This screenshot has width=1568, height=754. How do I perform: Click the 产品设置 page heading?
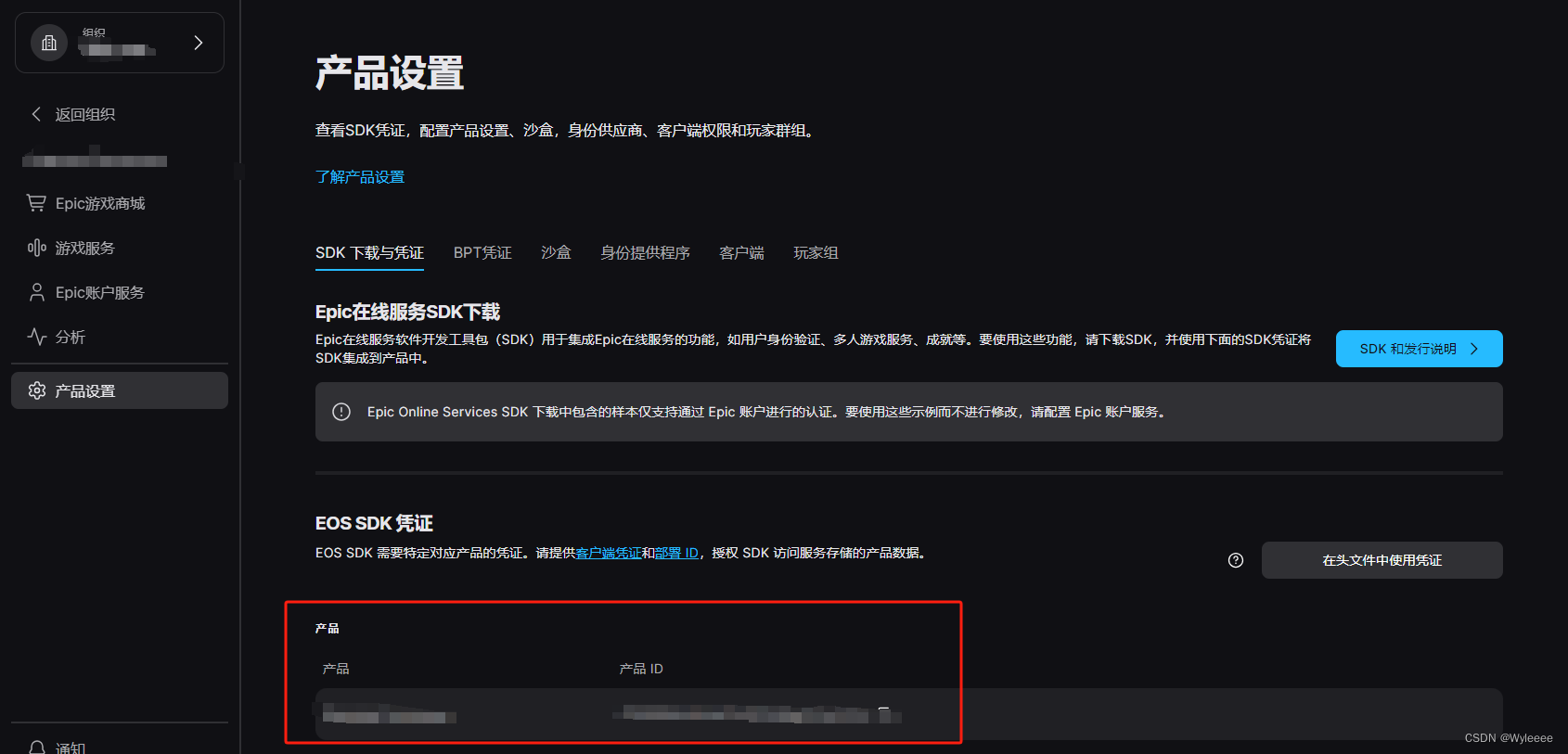point(390,72)
